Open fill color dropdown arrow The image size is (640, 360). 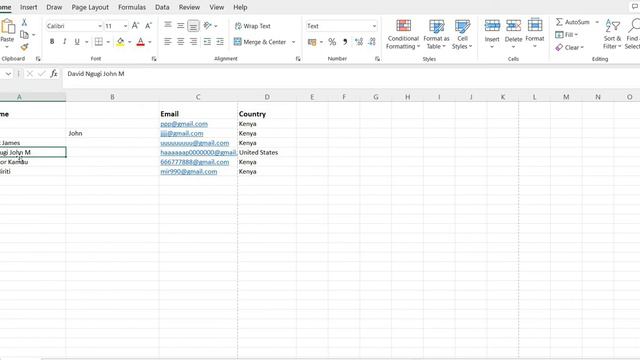(x=129, y=42)
